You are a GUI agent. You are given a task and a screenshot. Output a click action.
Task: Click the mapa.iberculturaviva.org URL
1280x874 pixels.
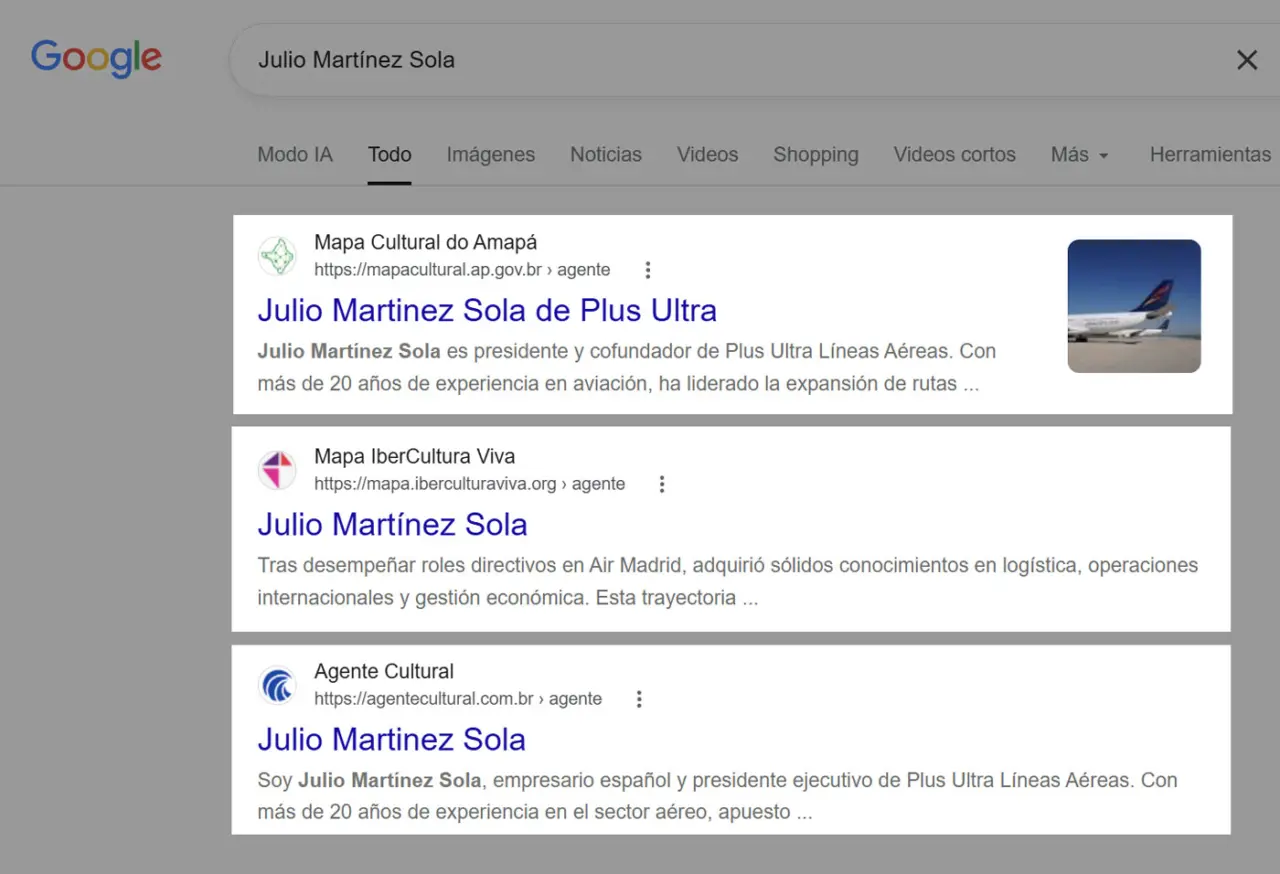[x=469, y=484]
